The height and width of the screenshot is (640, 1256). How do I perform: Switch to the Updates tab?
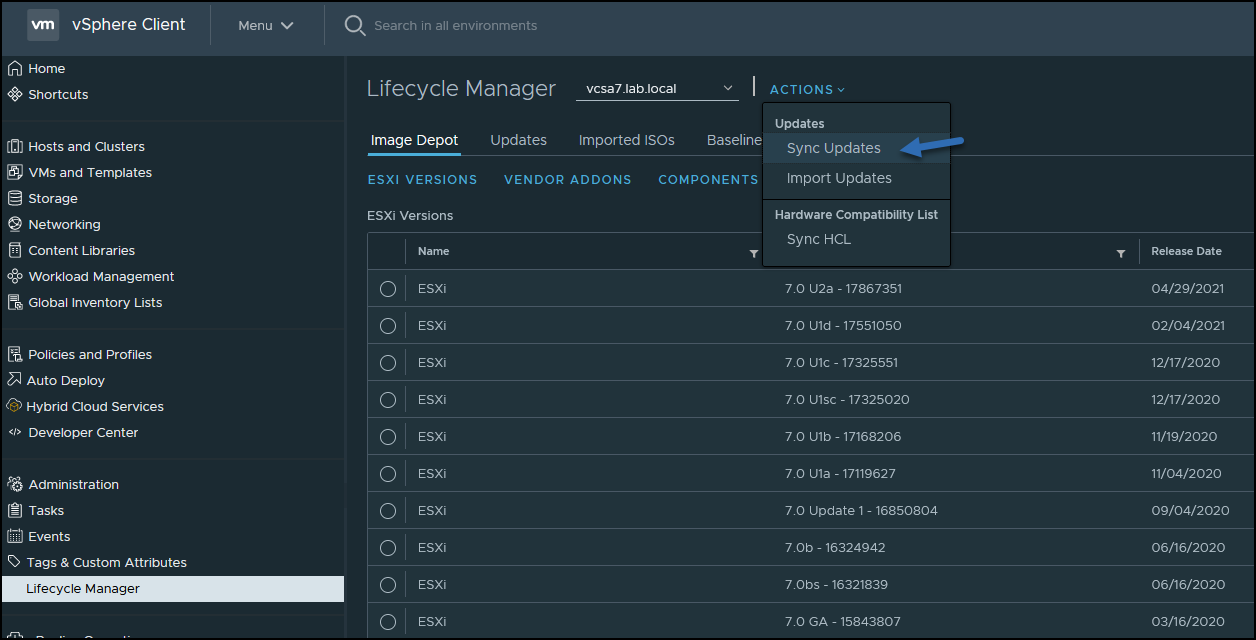[x=518, y=140]
